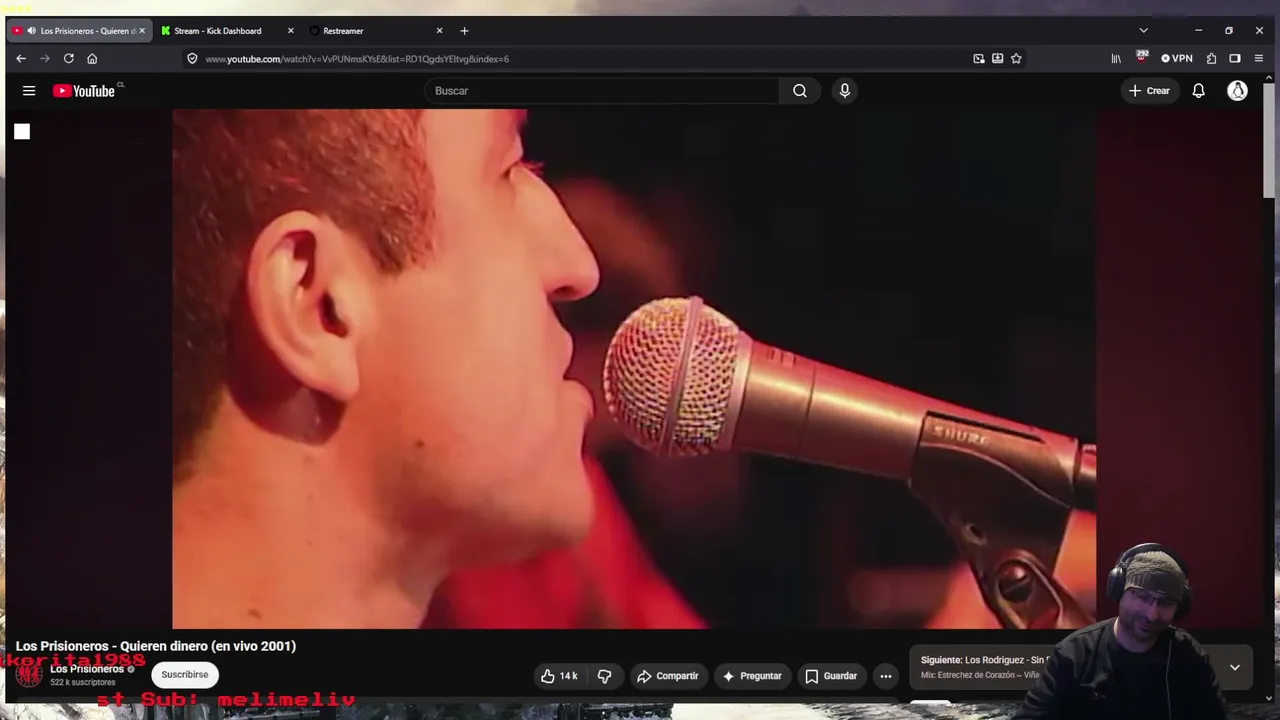
Task: Go to YouTube home via logo
Action: click(x=86, y=91)
